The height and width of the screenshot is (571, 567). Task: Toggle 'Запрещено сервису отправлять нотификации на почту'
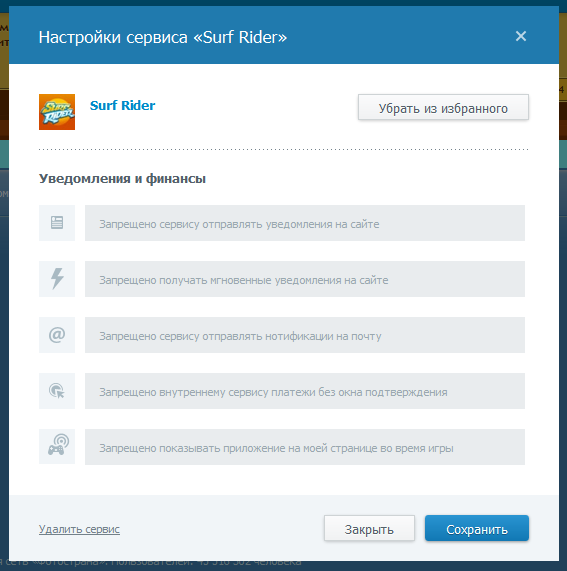(305, 335)
